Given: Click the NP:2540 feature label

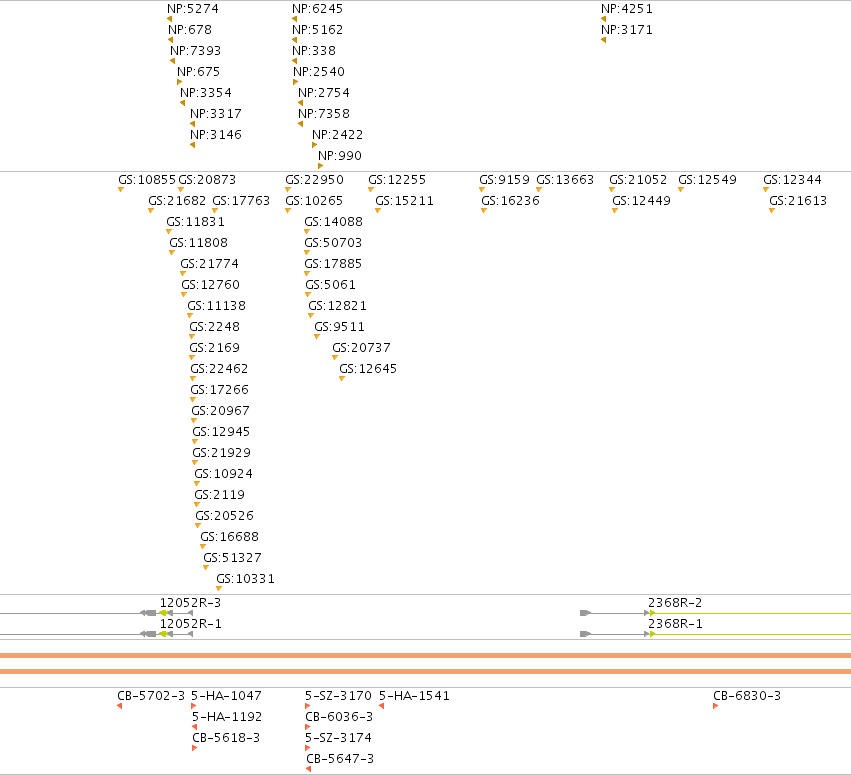Looking at the screenshot, I should tap(319, 72).
